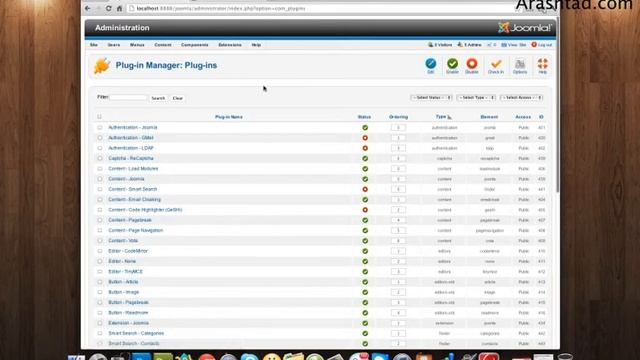Check the box for Captcha - ReCaptcha
This screenshot has height=360, width=640.
100,158
